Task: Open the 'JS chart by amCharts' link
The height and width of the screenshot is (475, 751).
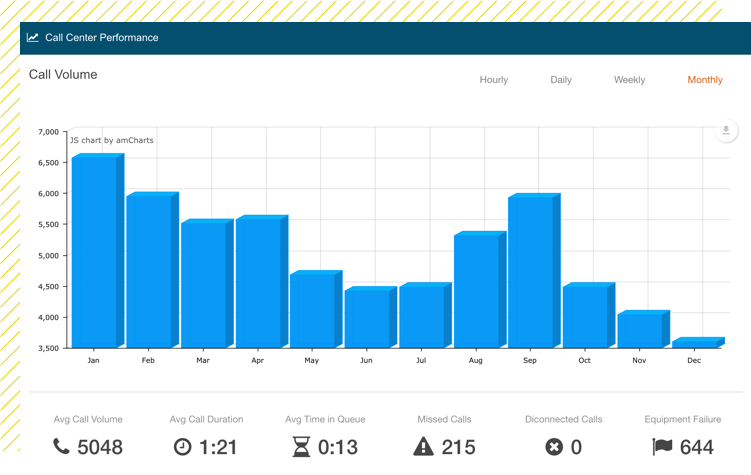Action: point(112,140)
